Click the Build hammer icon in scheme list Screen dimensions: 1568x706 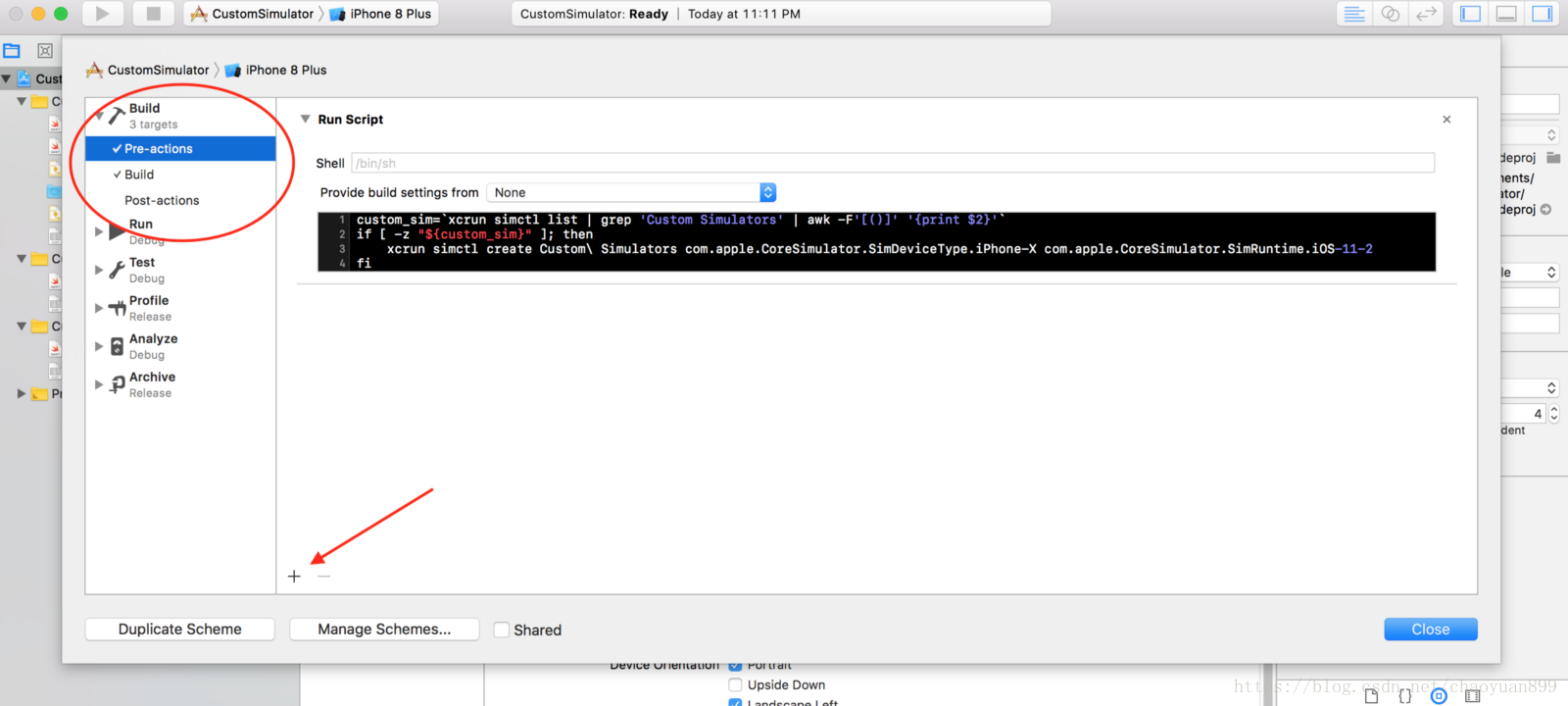click(117, 116)
